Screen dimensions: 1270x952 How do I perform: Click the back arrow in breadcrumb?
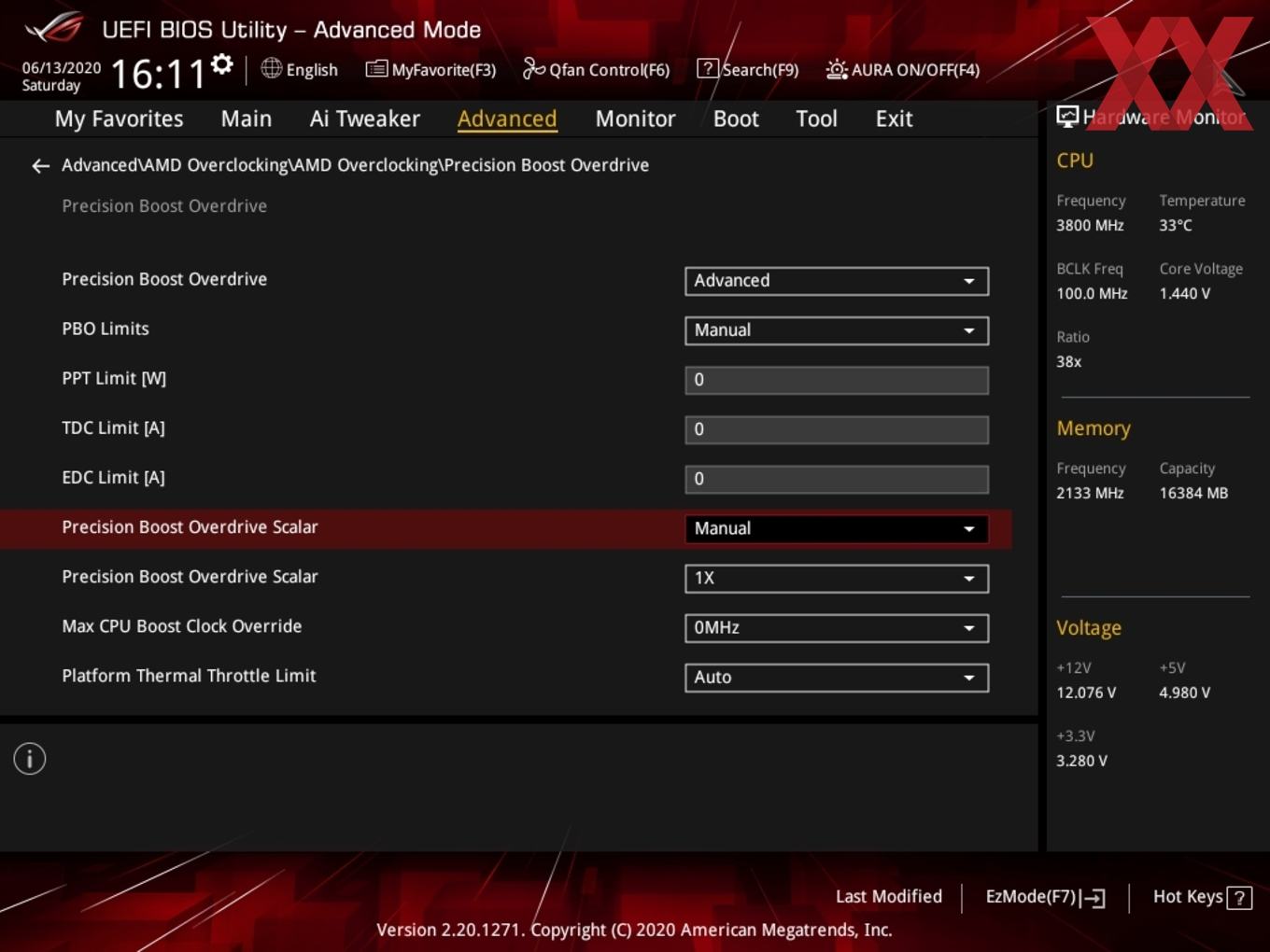click(40, 166)
